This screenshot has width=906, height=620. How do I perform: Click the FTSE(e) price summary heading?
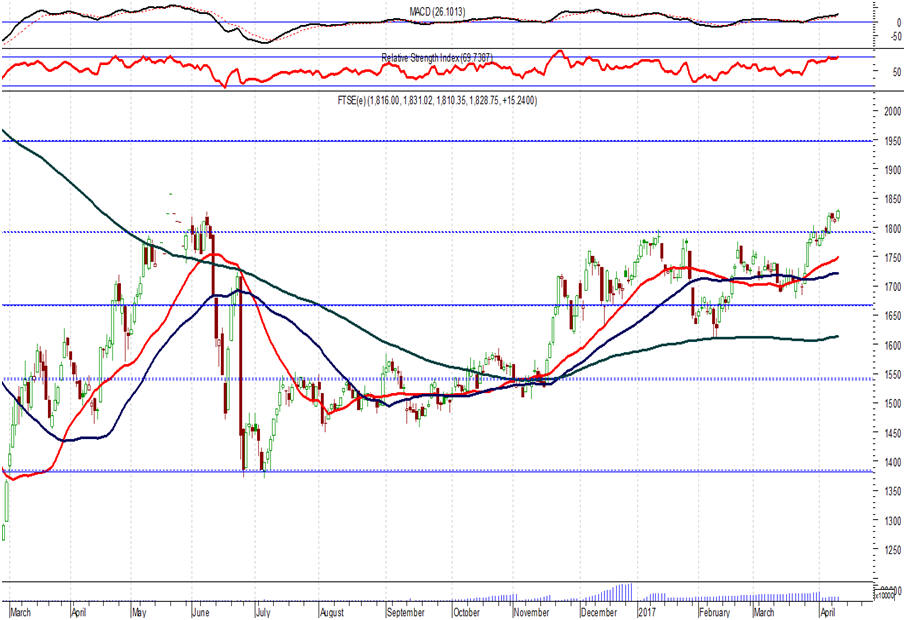pyautogui.click(x=437, y=101)
